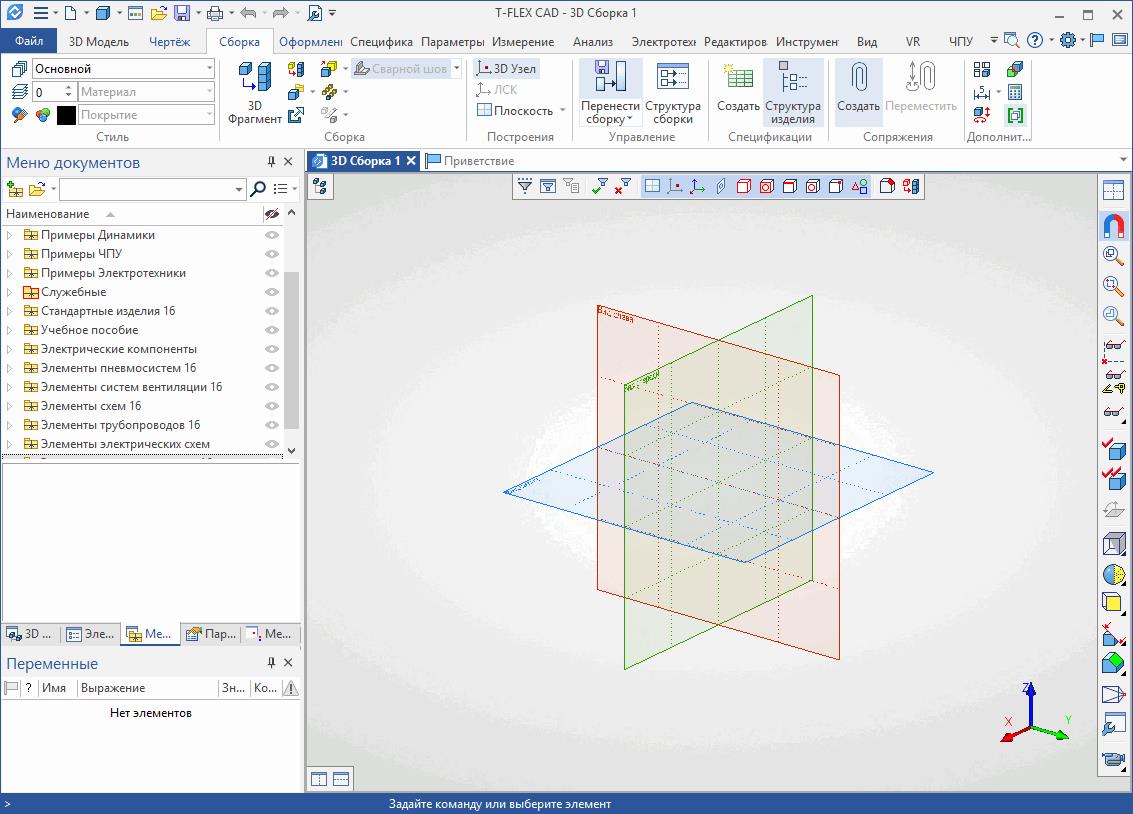Expand the Стандартные изделия 16 folder
This screenshot has width=1133, height=814.
pyautogui.click(x=11, y=311)
